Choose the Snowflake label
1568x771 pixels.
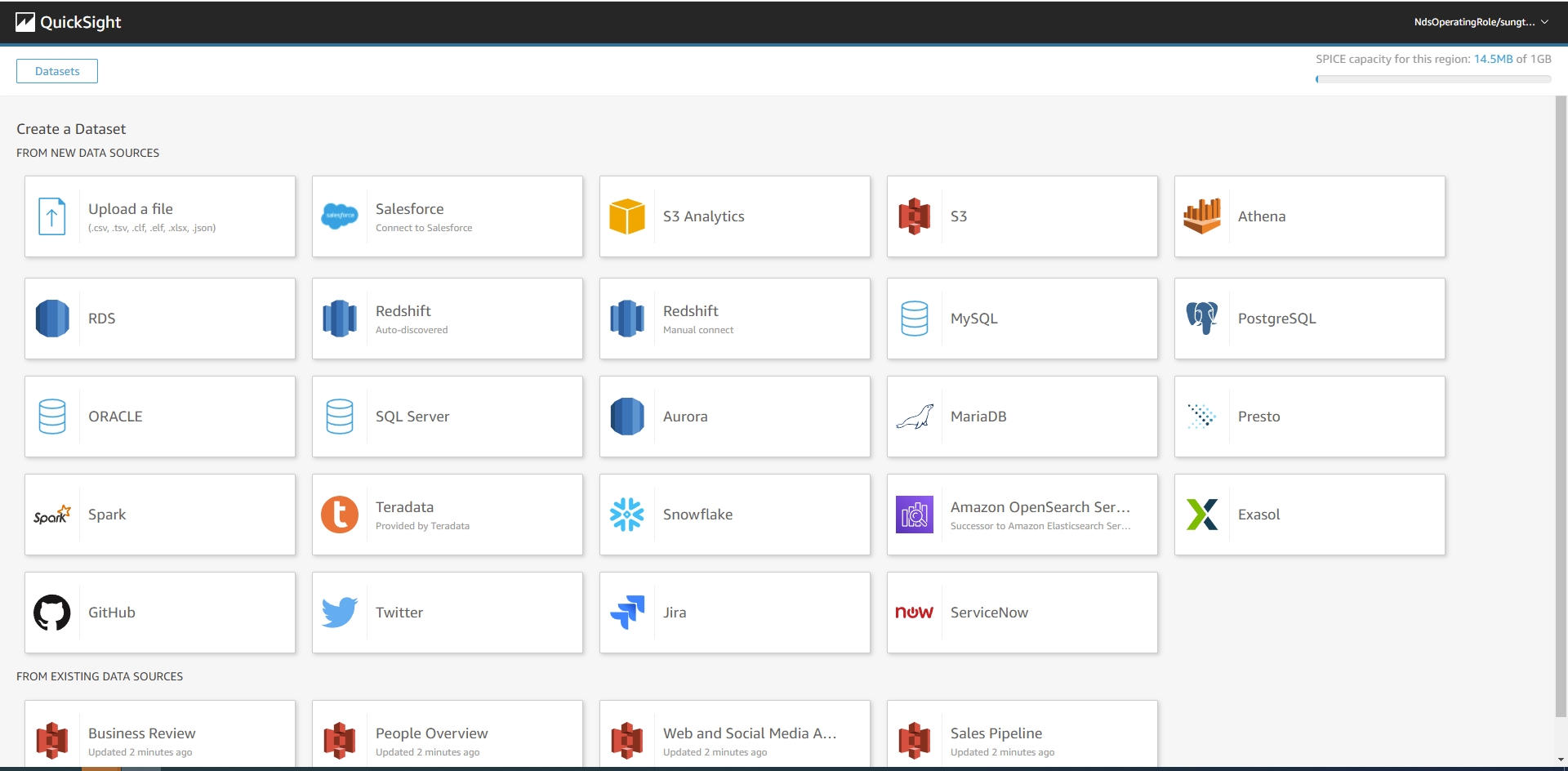click(x=698, y=515)
